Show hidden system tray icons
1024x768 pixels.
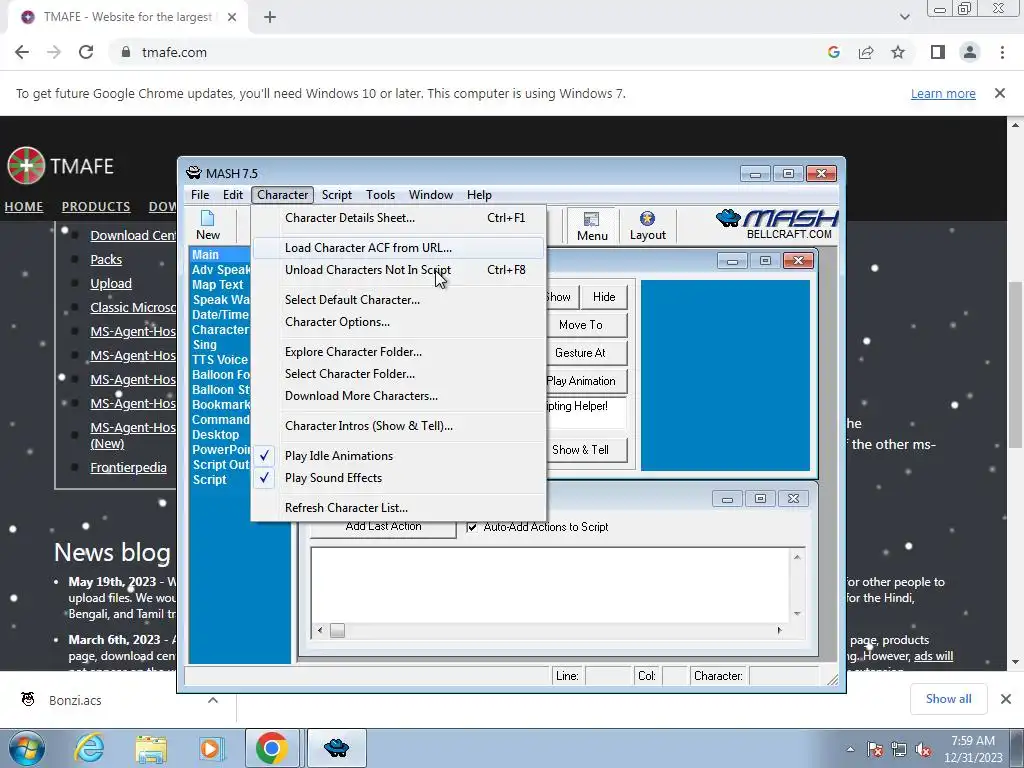(x=850, y=750)
